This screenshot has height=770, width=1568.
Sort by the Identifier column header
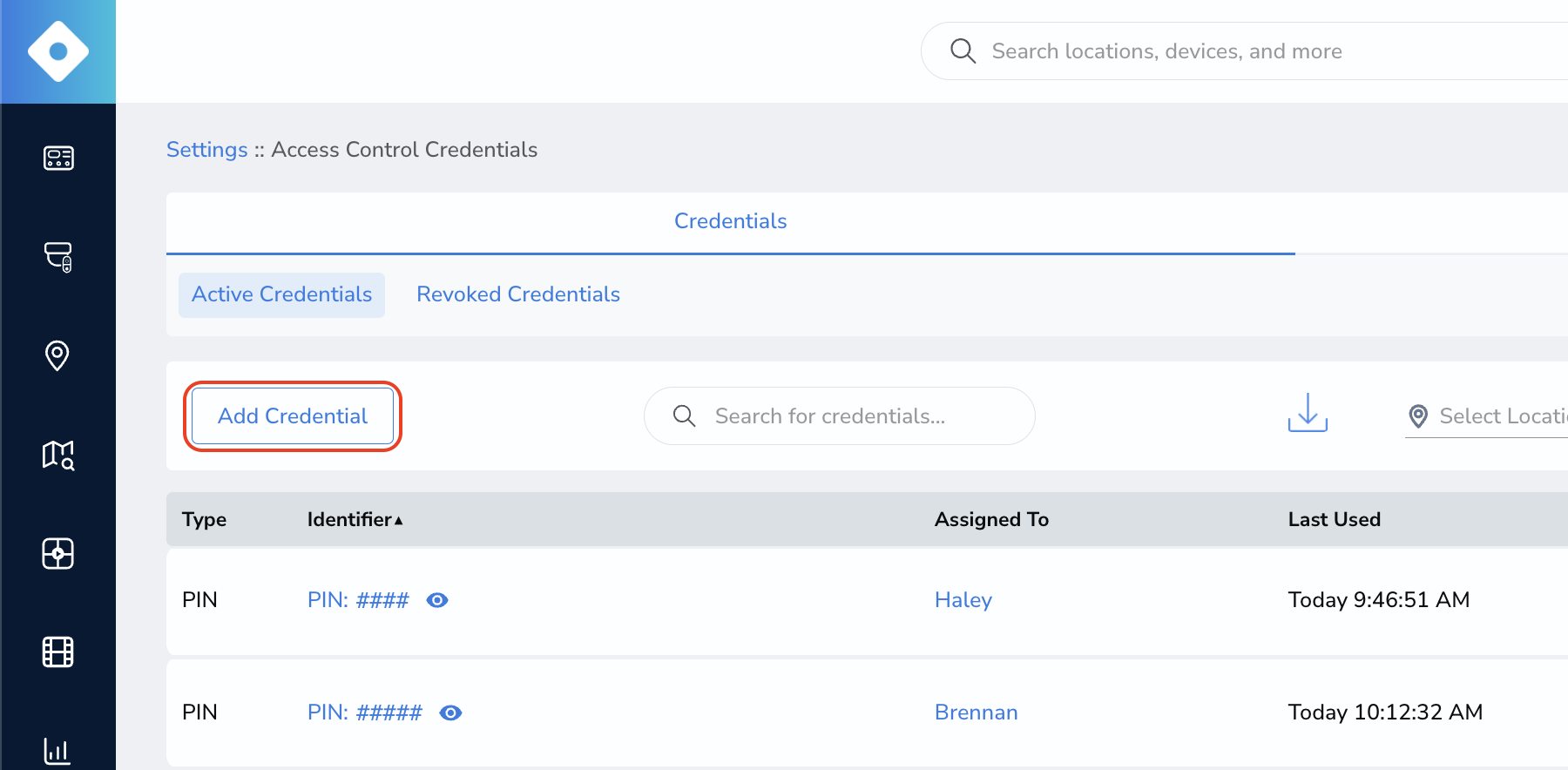(355, 519)
